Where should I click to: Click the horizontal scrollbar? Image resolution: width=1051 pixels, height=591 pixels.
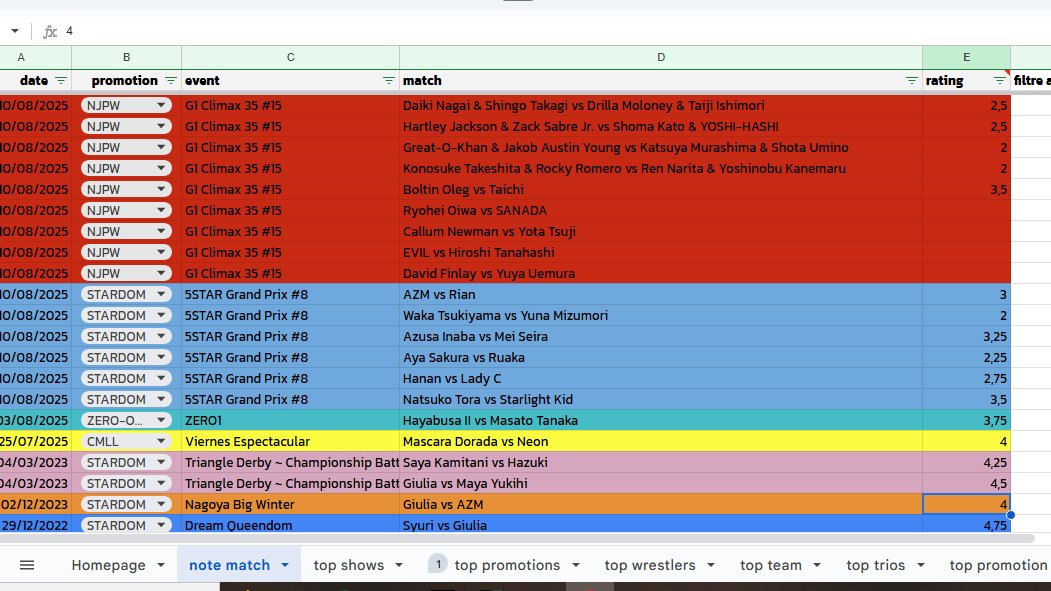pyautogui.click(x=516, y=537)
